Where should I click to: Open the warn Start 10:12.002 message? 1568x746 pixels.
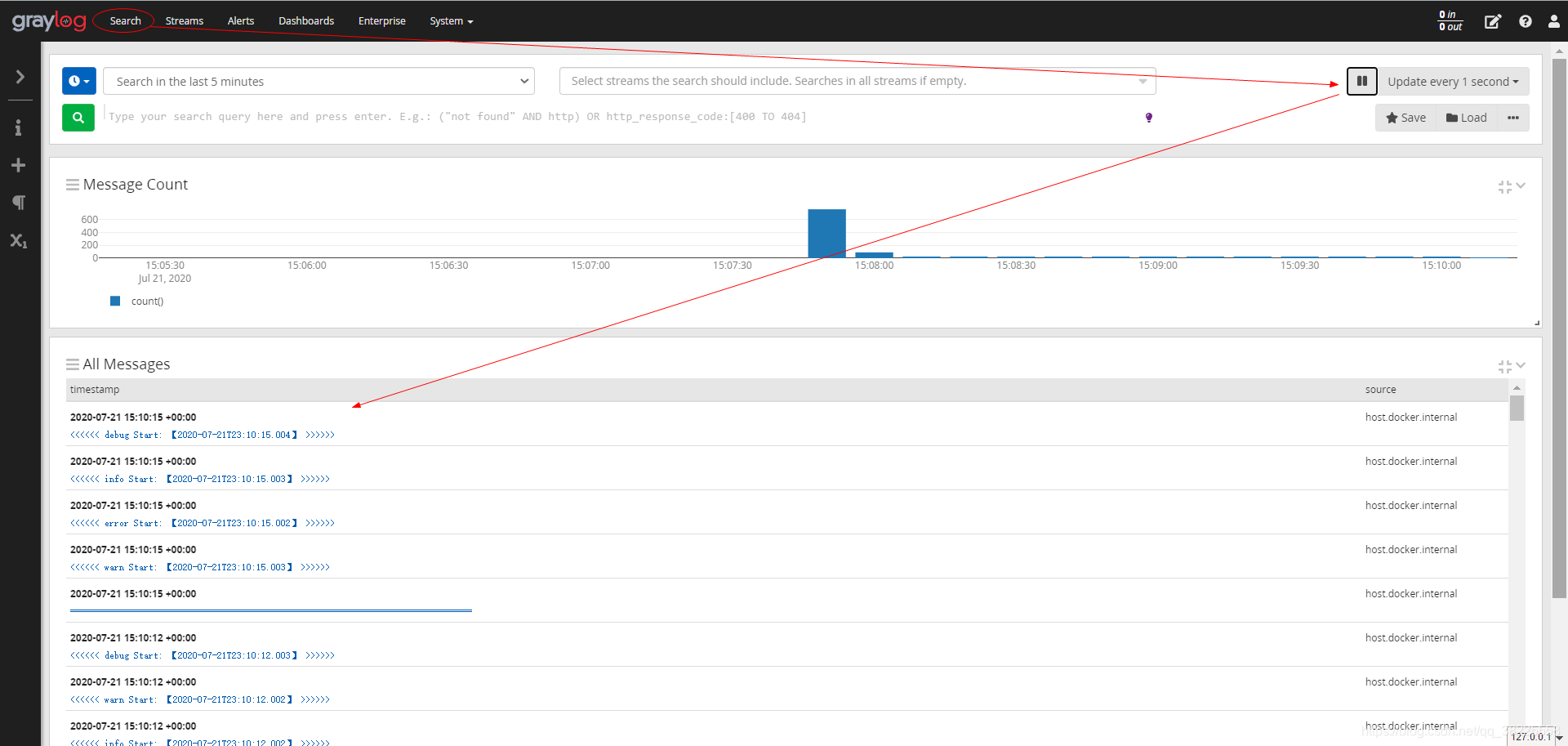click(x=200, y=699)
